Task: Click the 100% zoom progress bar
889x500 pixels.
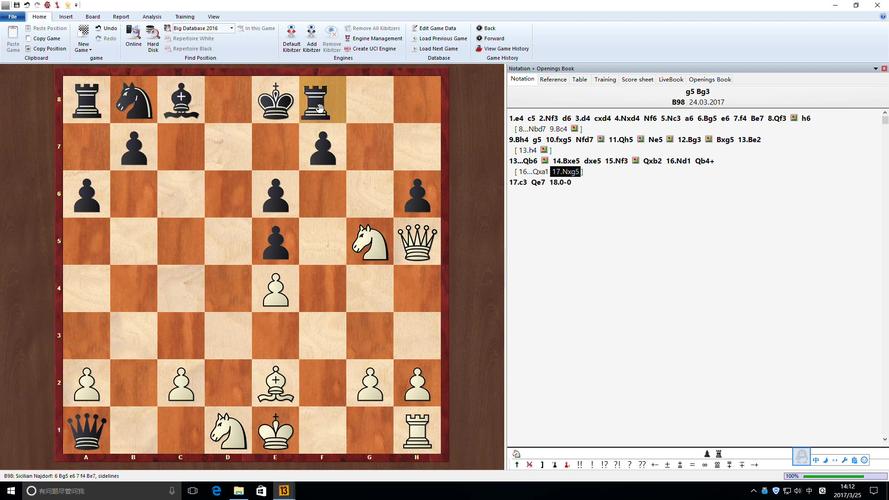Action: tap(835, 476)
